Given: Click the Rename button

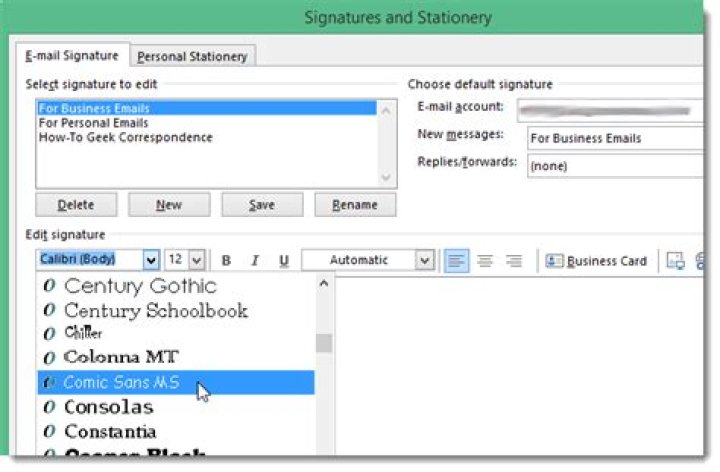Looking at the screenshot, I should (355, 205).
